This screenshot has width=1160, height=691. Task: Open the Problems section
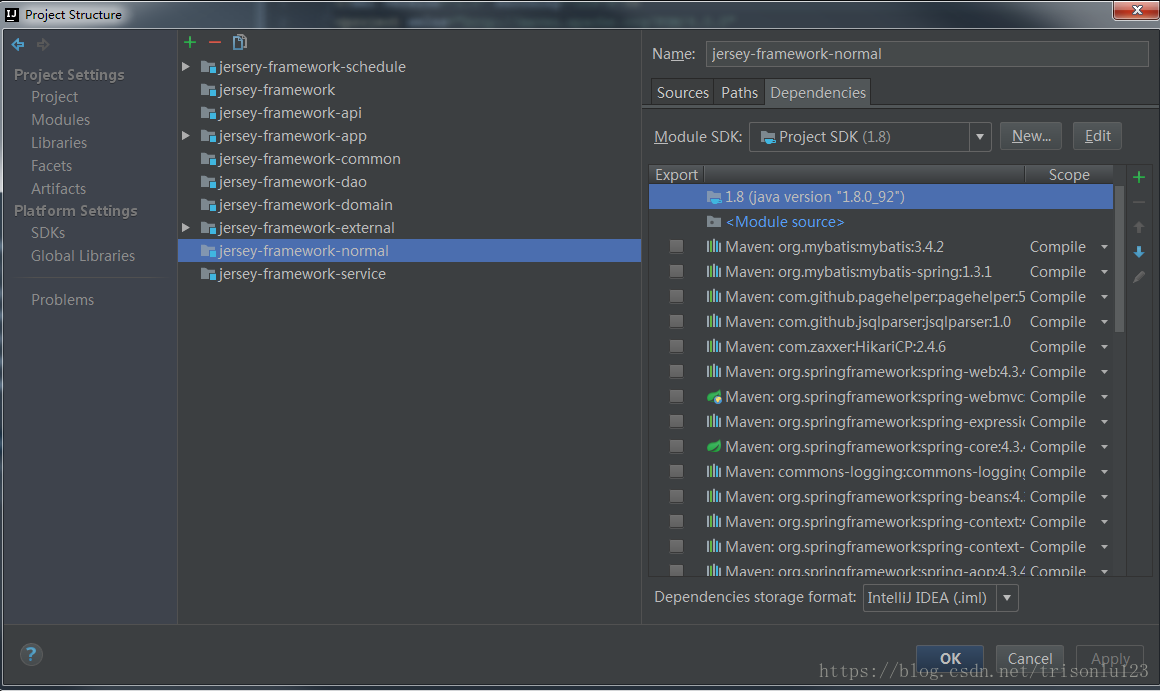point(62,300)
